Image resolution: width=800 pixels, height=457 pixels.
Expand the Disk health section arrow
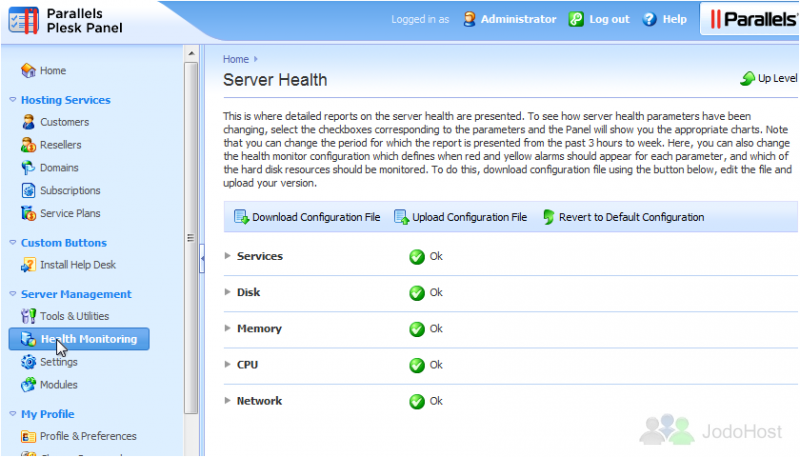point(228,292)
